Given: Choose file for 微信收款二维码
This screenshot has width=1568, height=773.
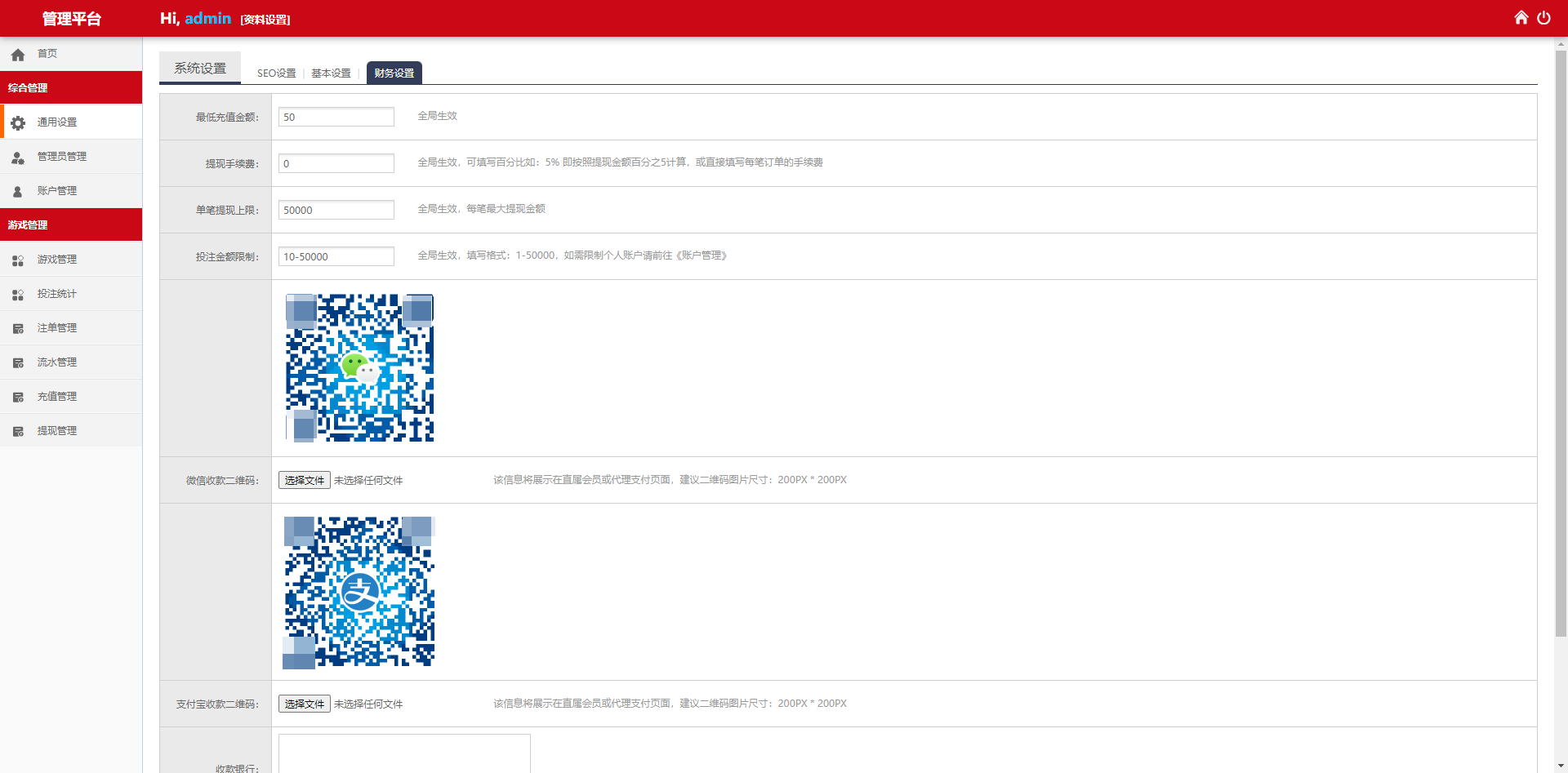Looking at the screenshot, I should pyautogui.click(x=305, y=480).
